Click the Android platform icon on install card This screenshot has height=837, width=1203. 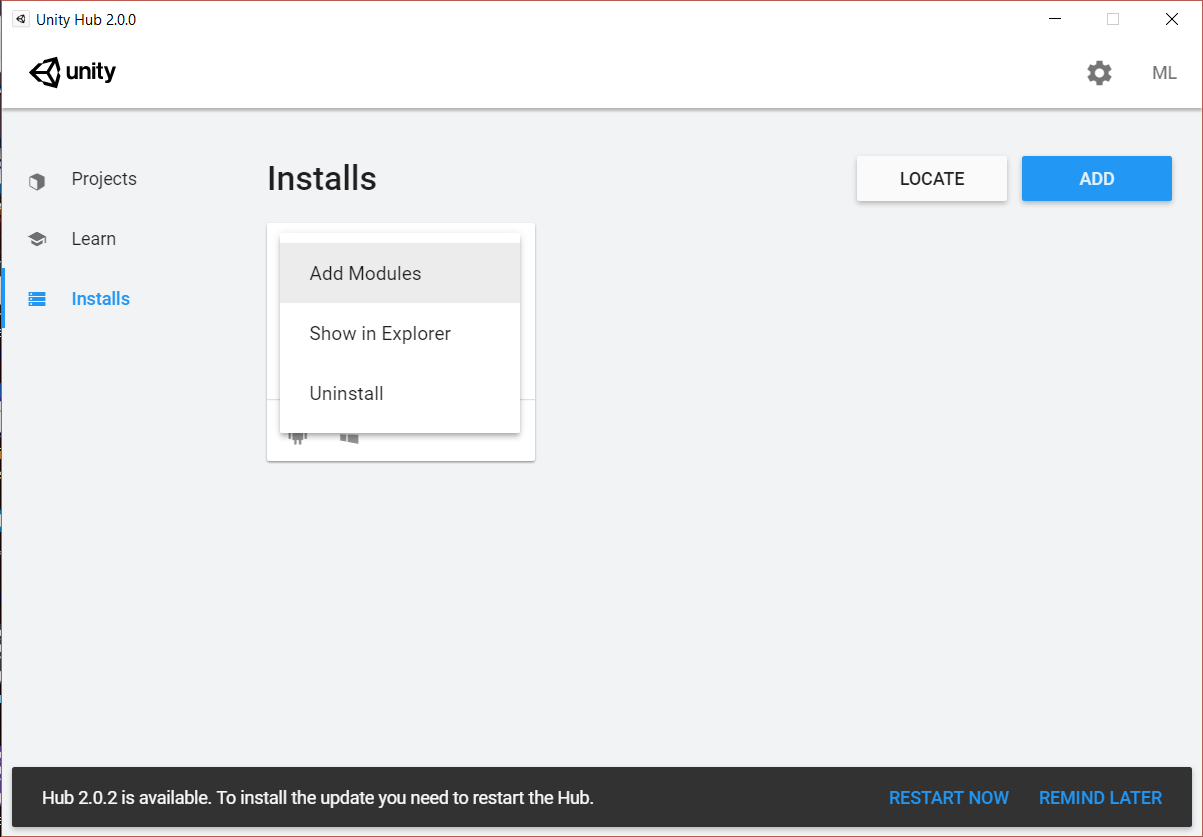click(x=297, y=437)
